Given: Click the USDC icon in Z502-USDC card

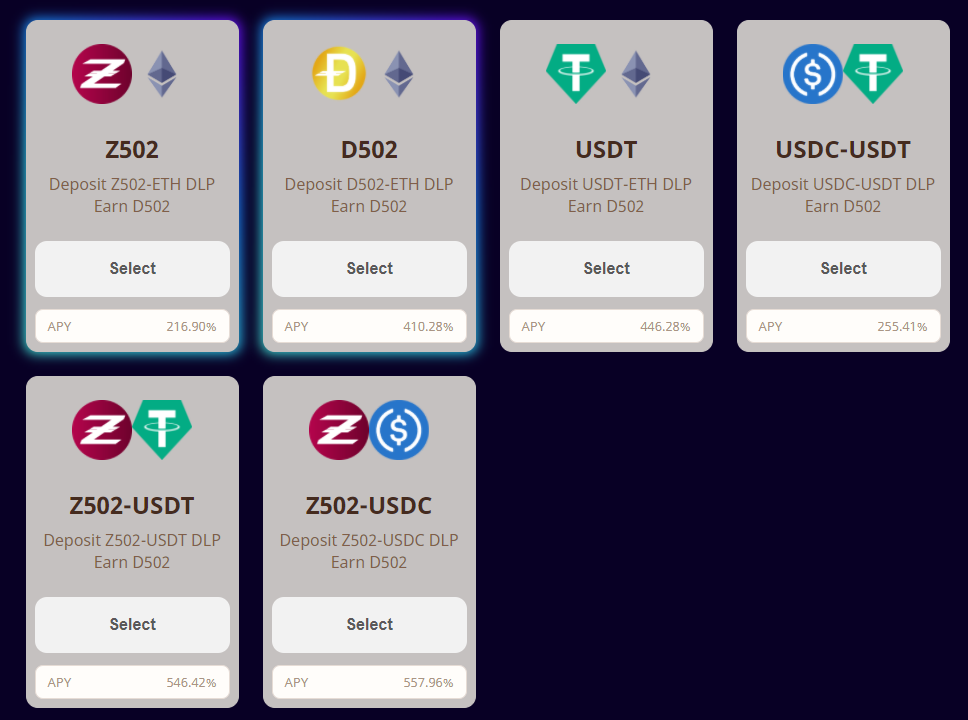Looking at the screenshot, I should (399, 430).
